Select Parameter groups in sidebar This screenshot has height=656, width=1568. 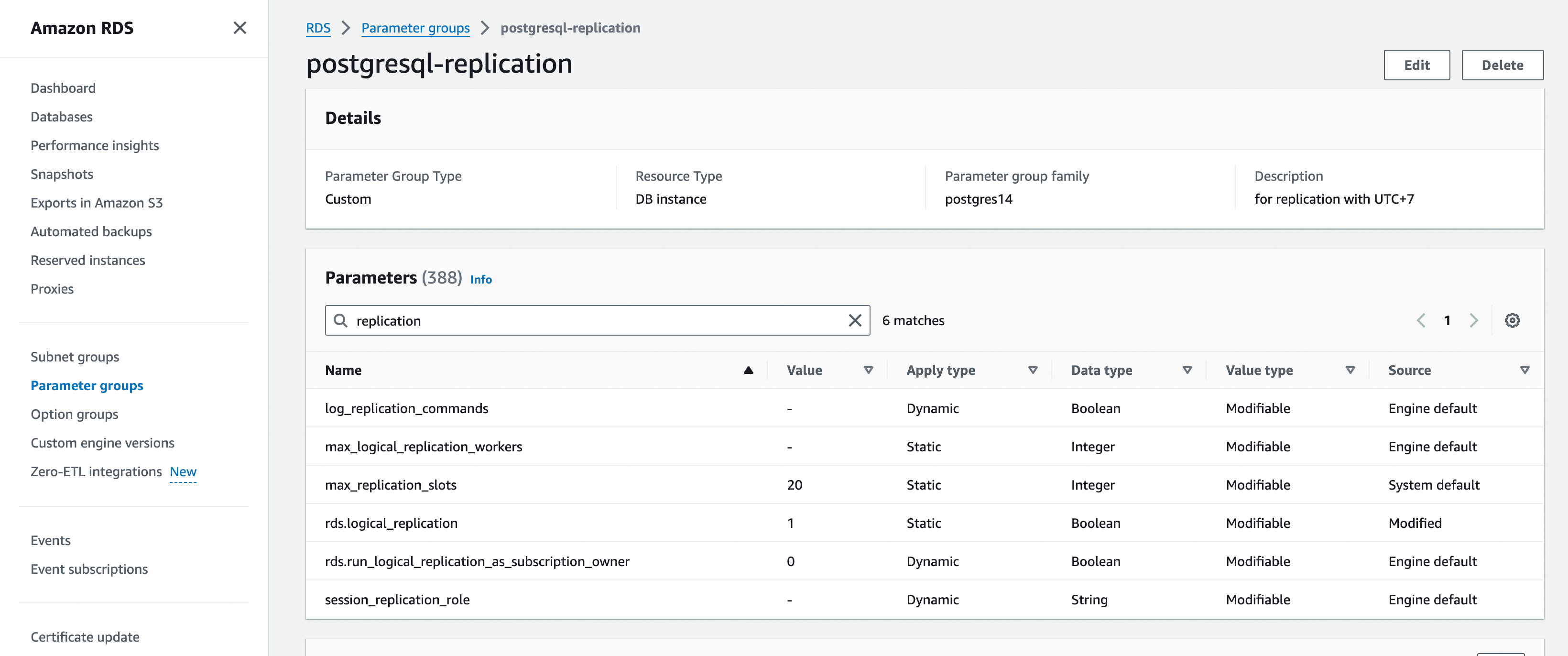coord(87,385)
